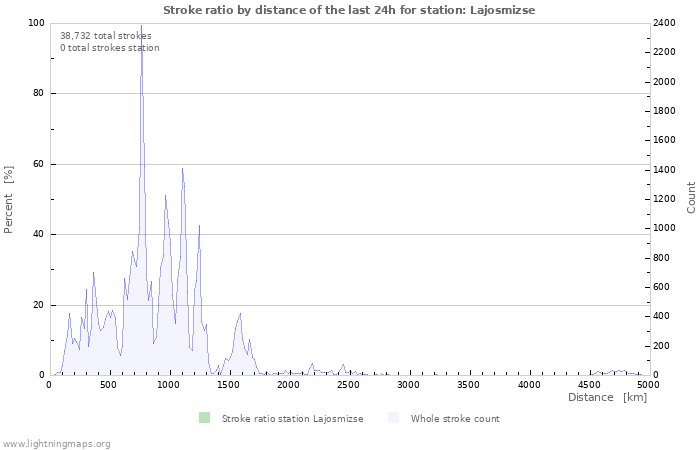Click the 500 km distance axis value
Image resolution: width=700 pixels, height=450 pixels.
point(108,385)
